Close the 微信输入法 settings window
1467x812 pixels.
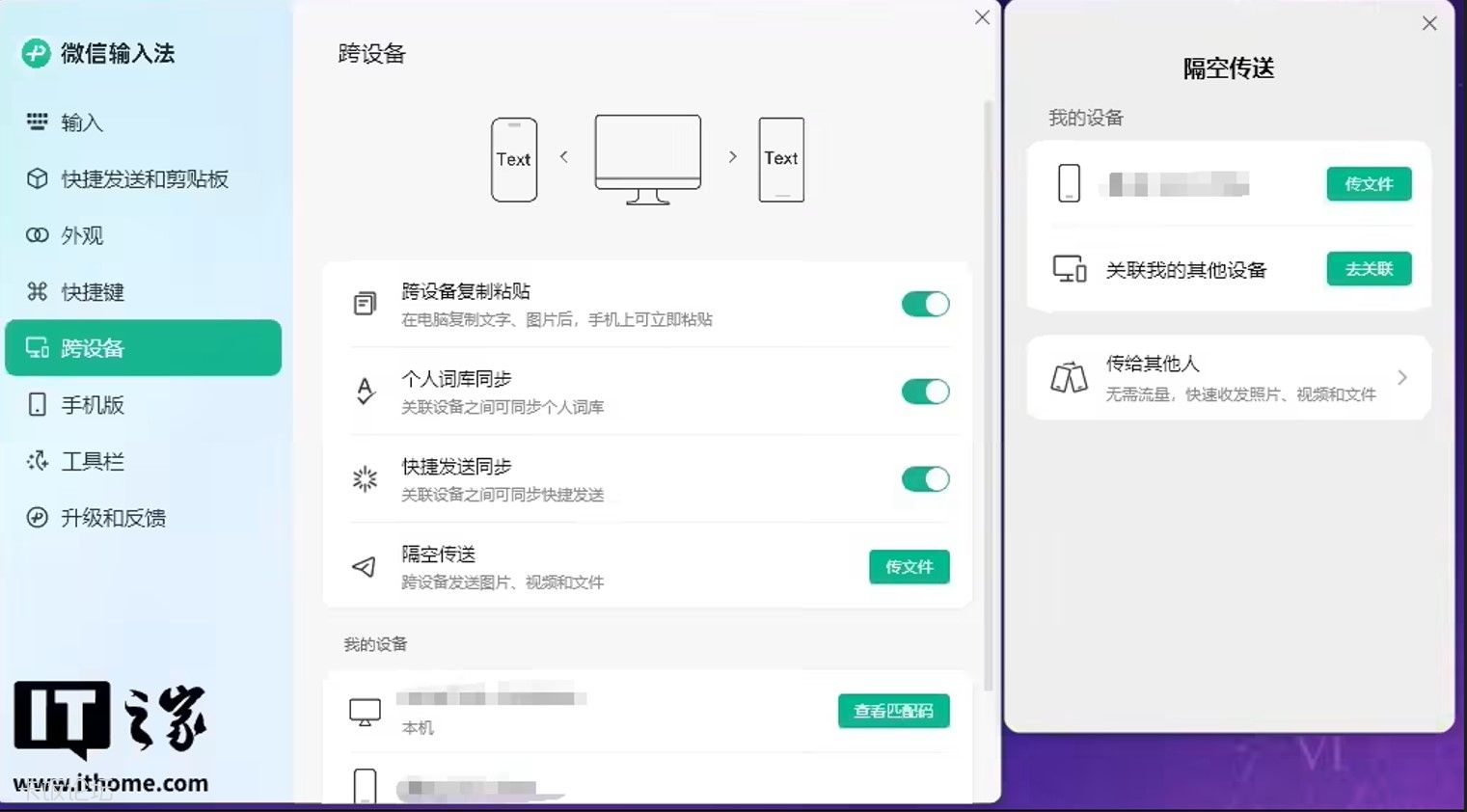click(982, 17)
